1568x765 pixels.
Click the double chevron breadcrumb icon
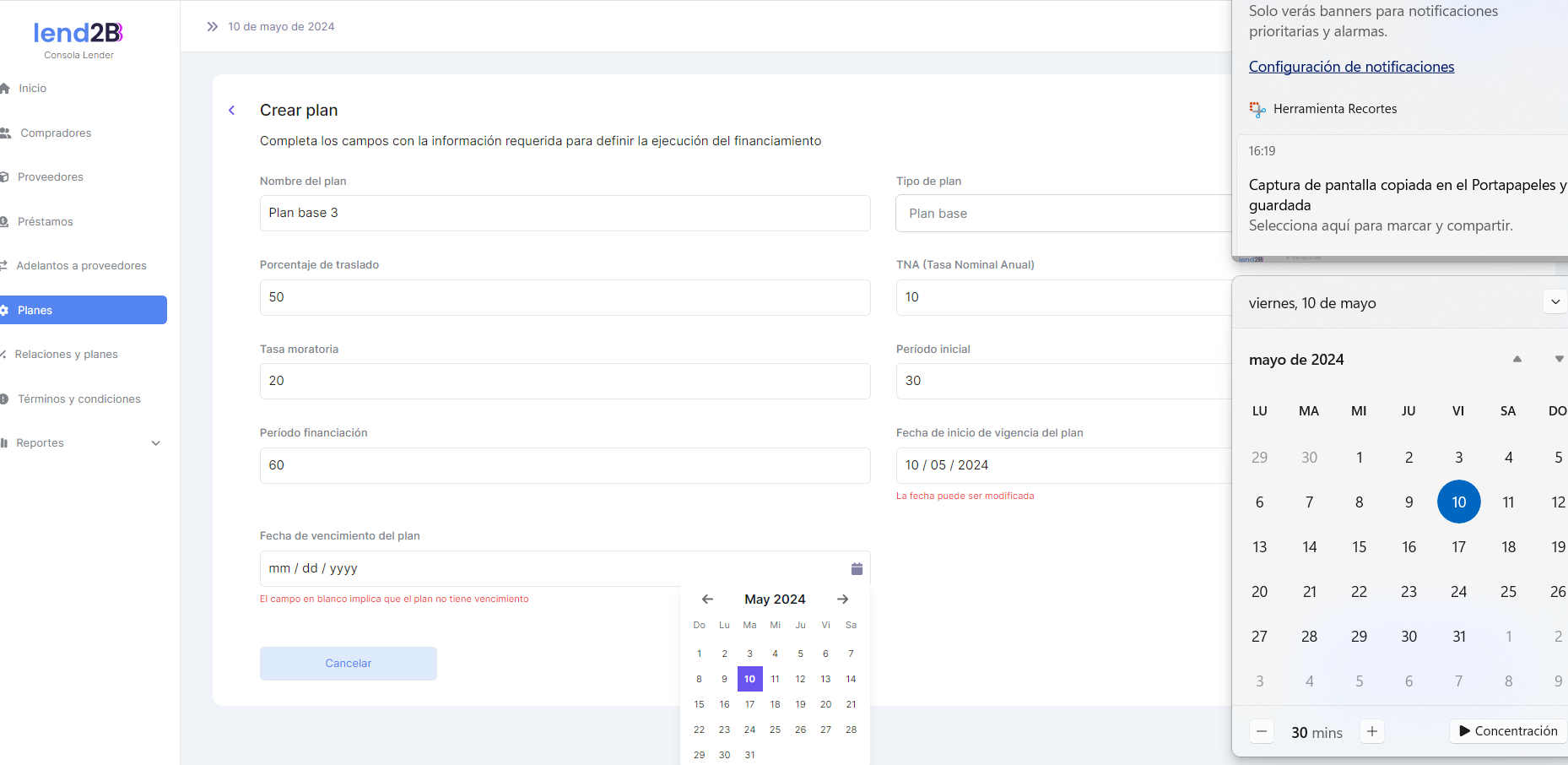pyautogui.click(x=213, y=27)
